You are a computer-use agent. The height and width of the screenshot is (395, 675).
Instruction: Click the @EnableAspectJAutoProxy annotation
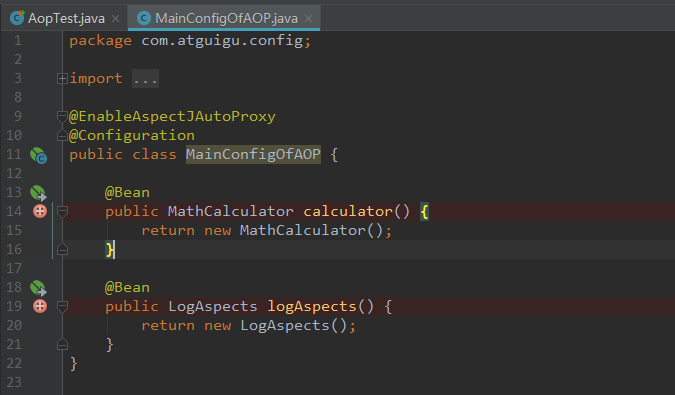point(172,117)
